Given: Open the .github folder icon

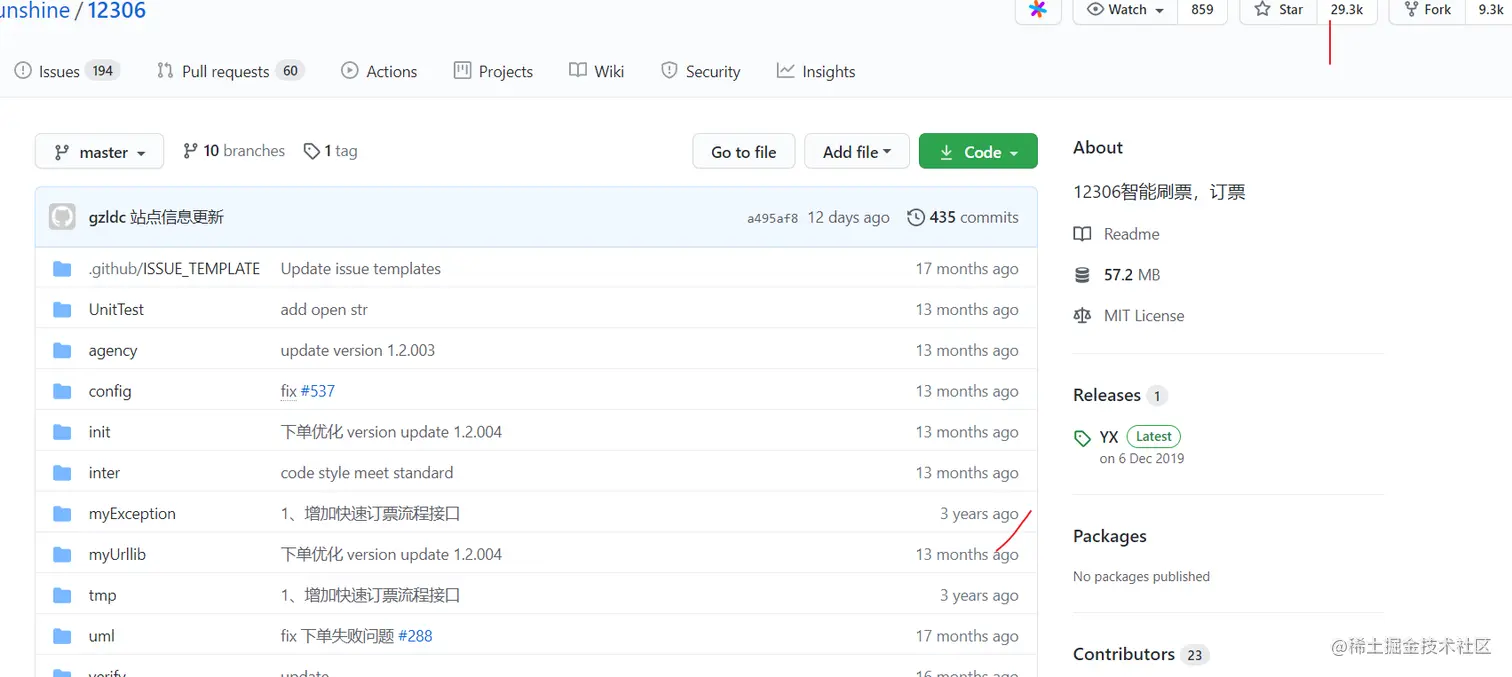Looking at the screenshot, I should click(62, 269).
